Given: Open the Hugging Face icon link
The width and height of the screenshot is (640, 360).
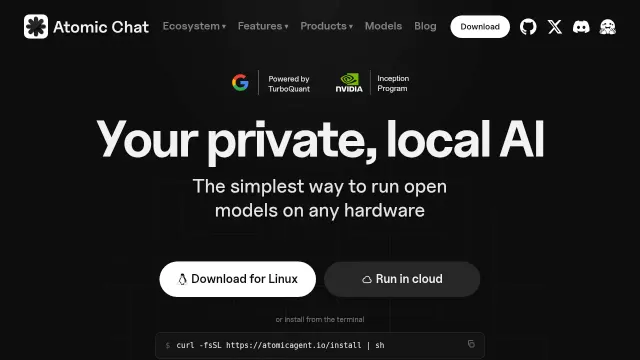Looking at the screenshot, I should 607,27.
